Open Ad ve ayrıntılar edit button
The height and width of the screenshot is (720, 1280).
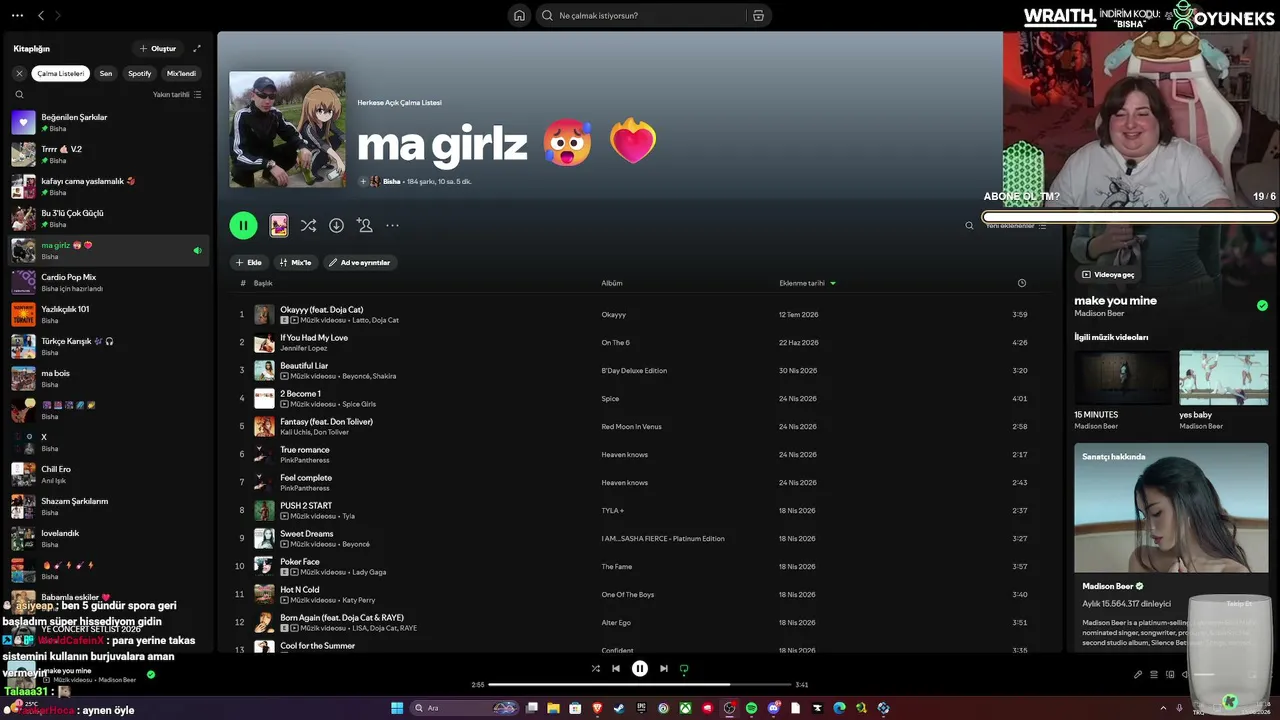(x=360, y=262)
